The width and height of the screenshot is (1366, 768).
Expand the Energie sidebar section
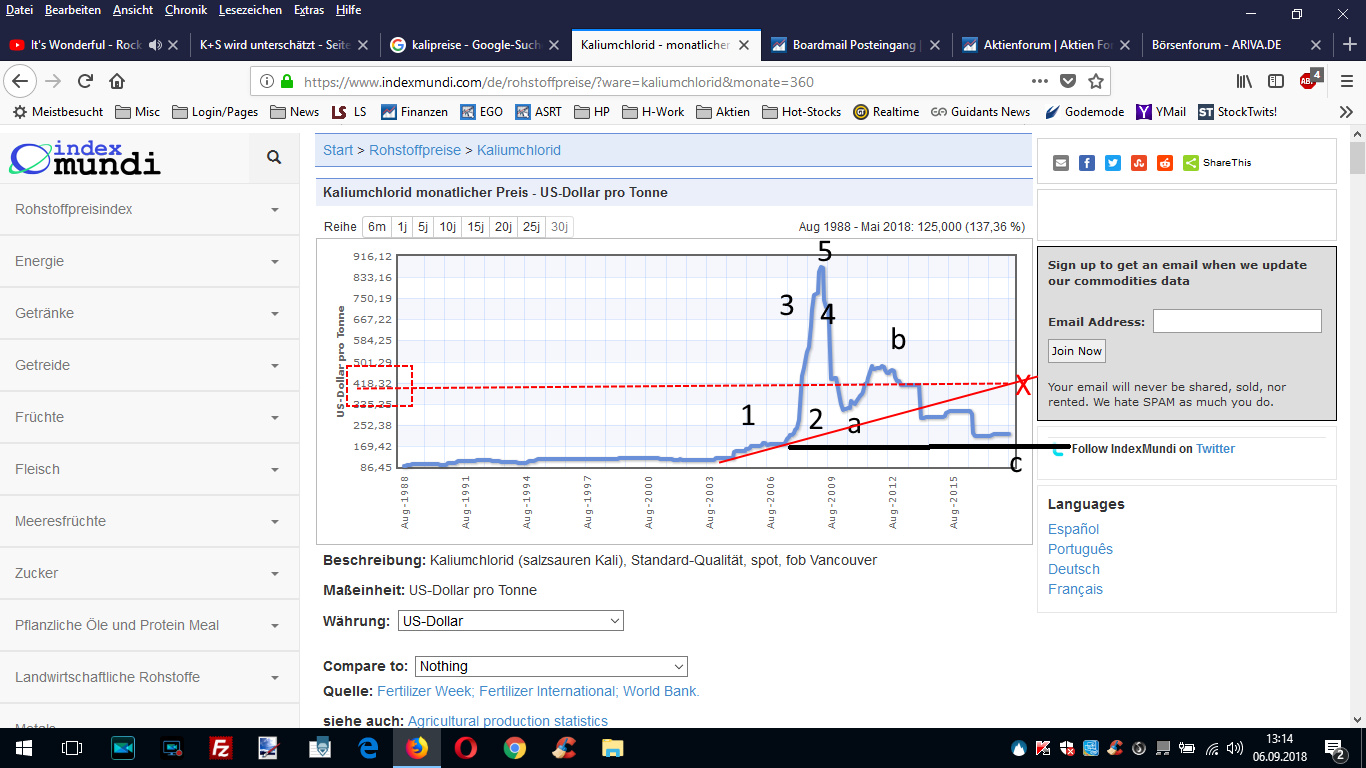coord(149,262)
